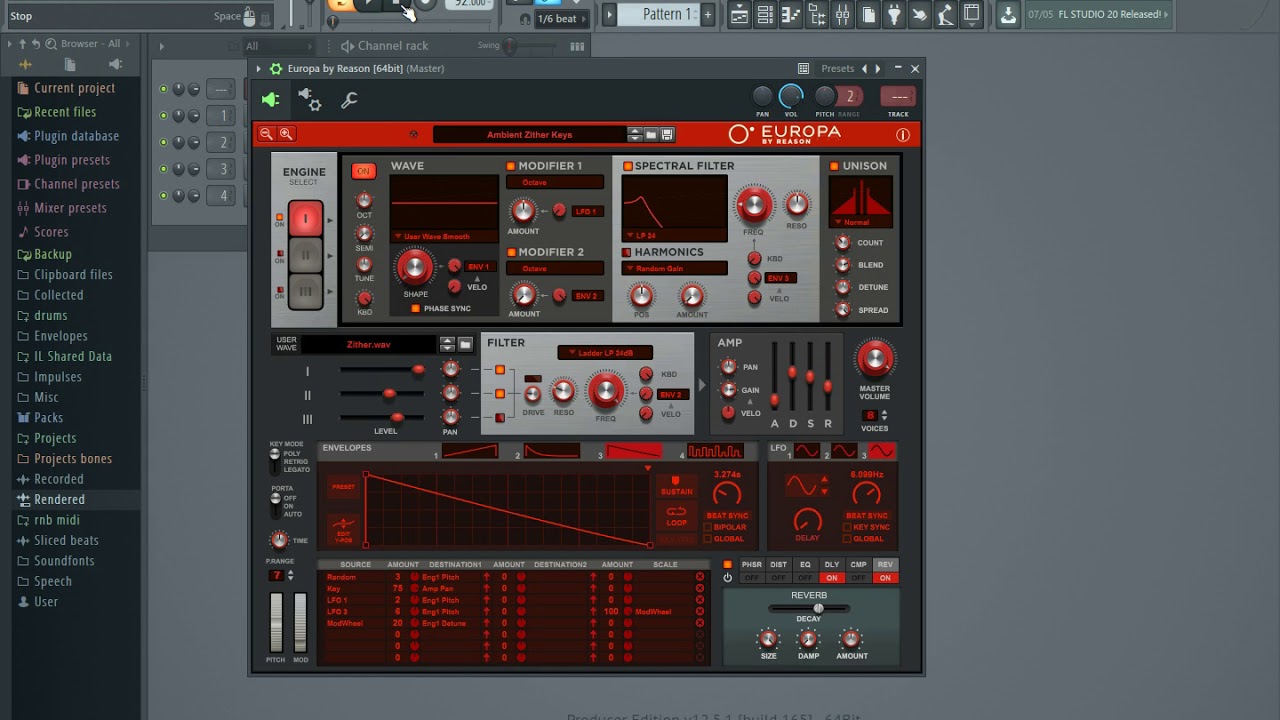Open the Pattern 1 selector
1280x720 pixels.
click(x=656, y=14)
